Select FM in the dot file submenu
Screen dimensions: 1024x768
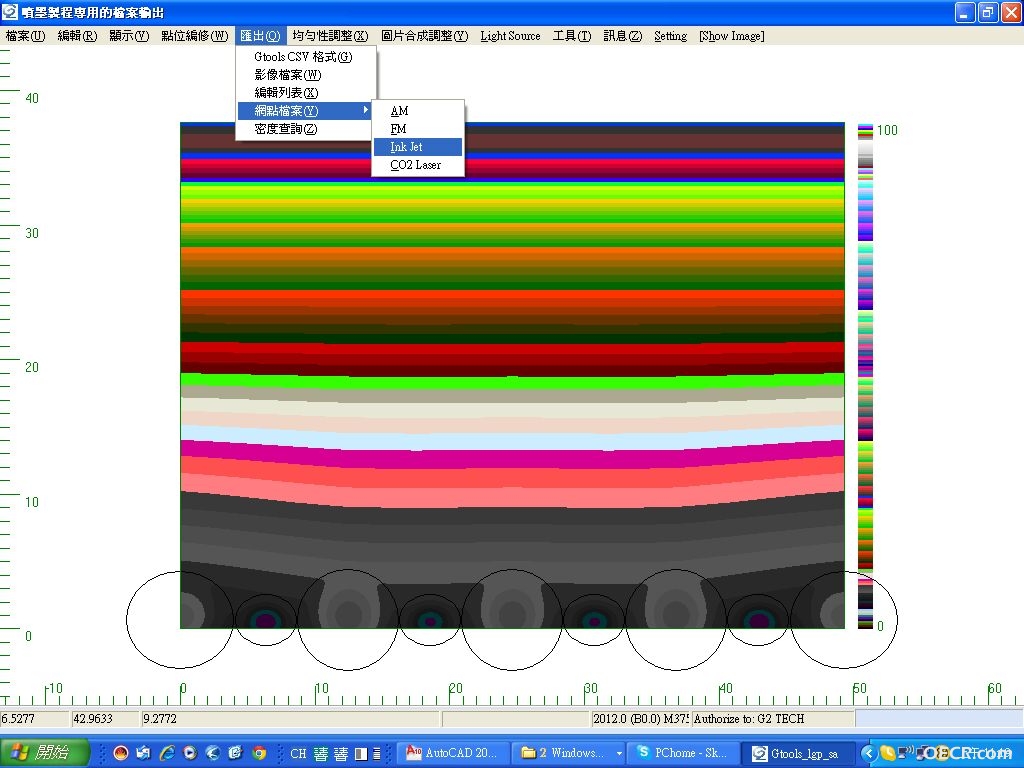point(418,129)
